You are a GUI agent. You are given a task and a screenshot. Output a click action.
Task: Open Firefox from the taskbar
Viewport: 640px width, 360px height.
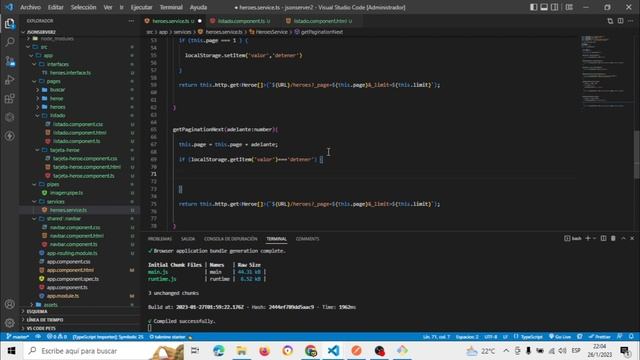264,351
